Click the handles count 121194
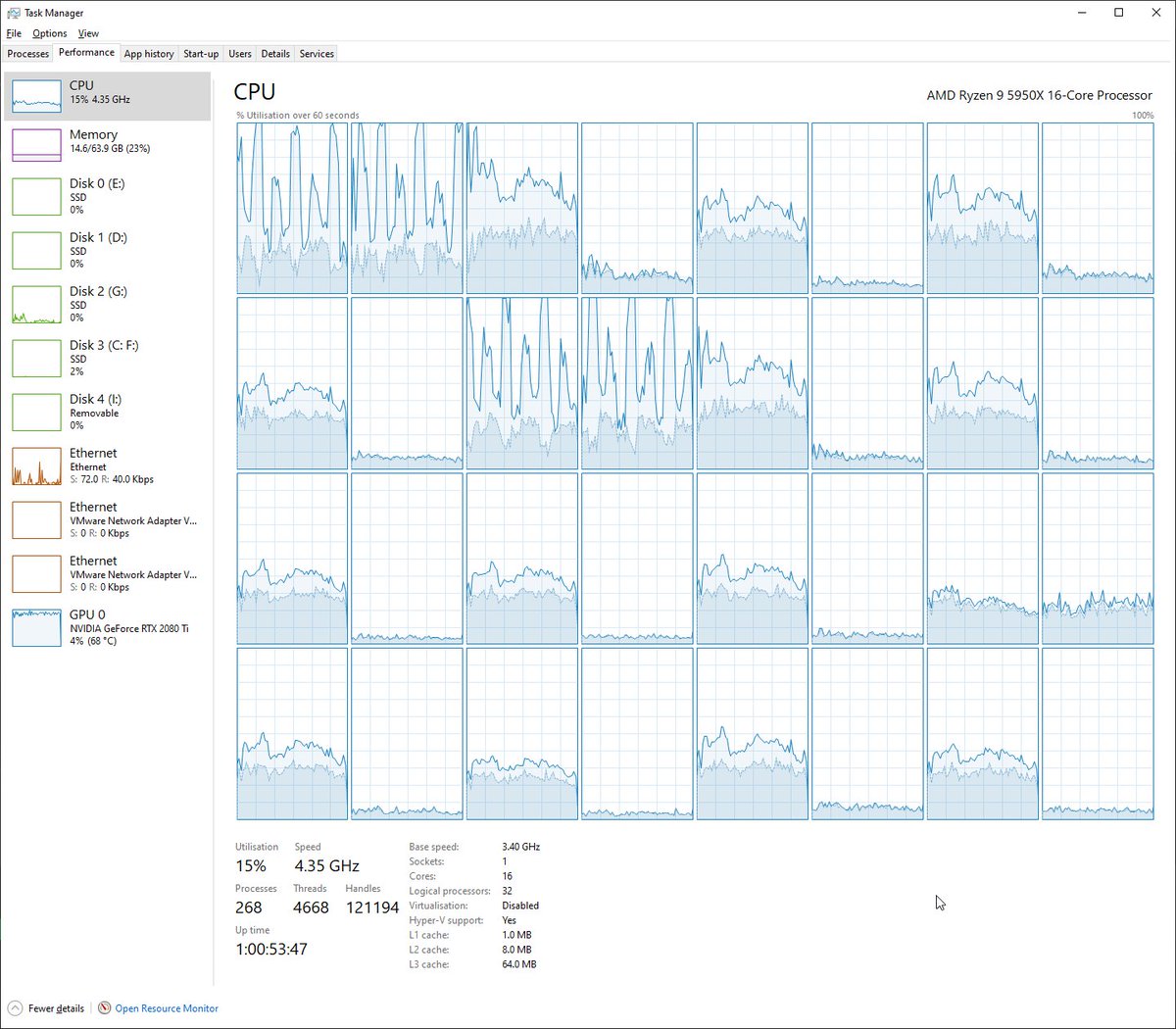Image resolution: width=1176 pixels, height=1029 pixels. [x=372, y=907]
